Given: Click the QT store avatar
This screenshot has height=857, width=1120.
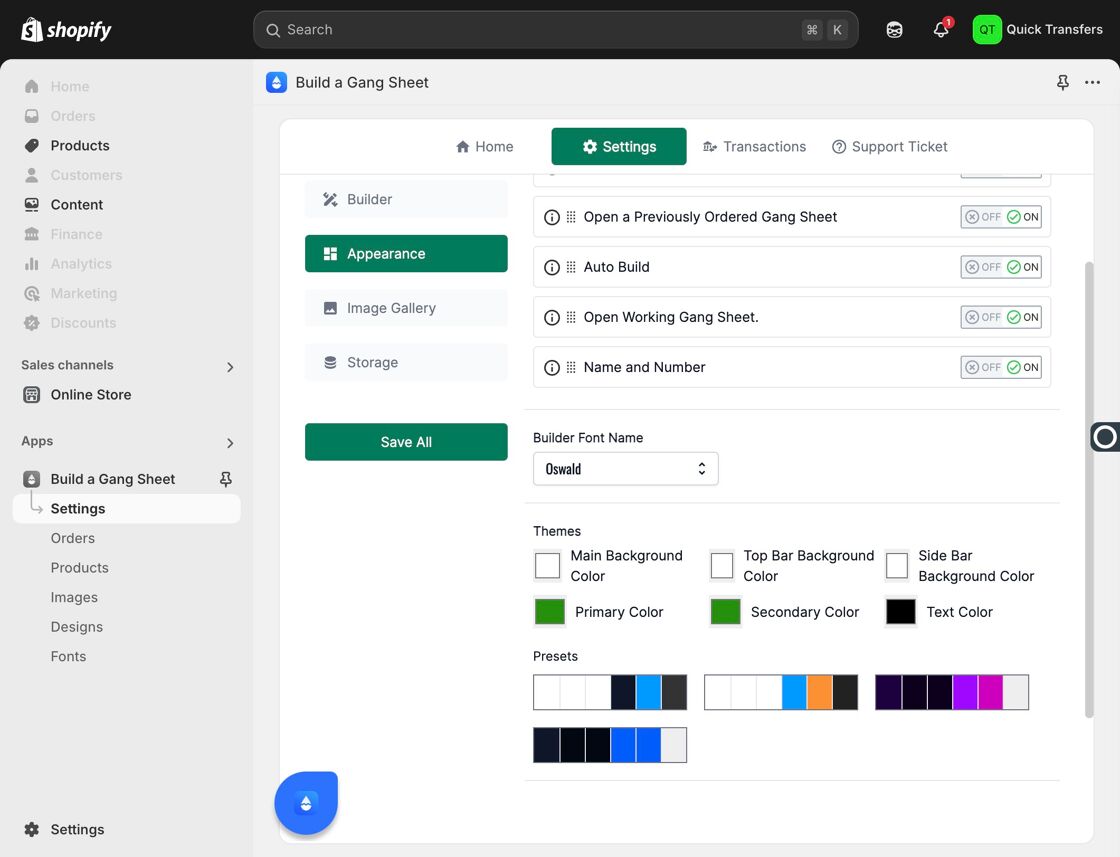Looking at the screenshot, I should 987,29.
